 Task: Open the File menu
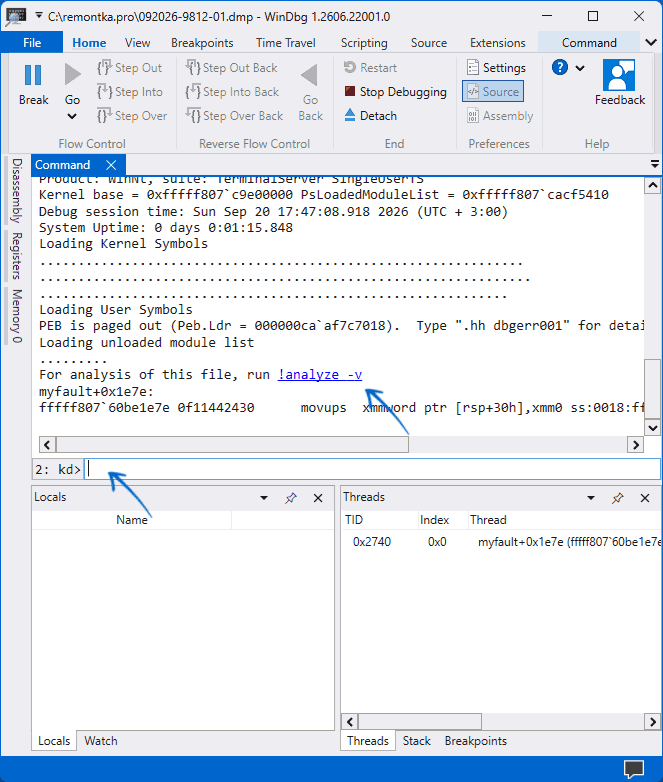click(x=32, y=43)
